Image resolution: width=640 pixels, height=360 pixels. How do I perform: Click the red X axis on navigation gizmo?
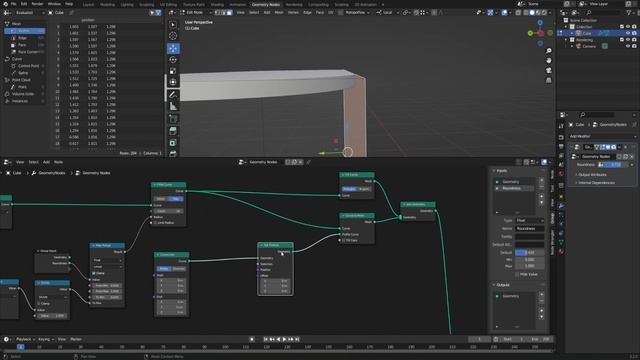[540, 33]
